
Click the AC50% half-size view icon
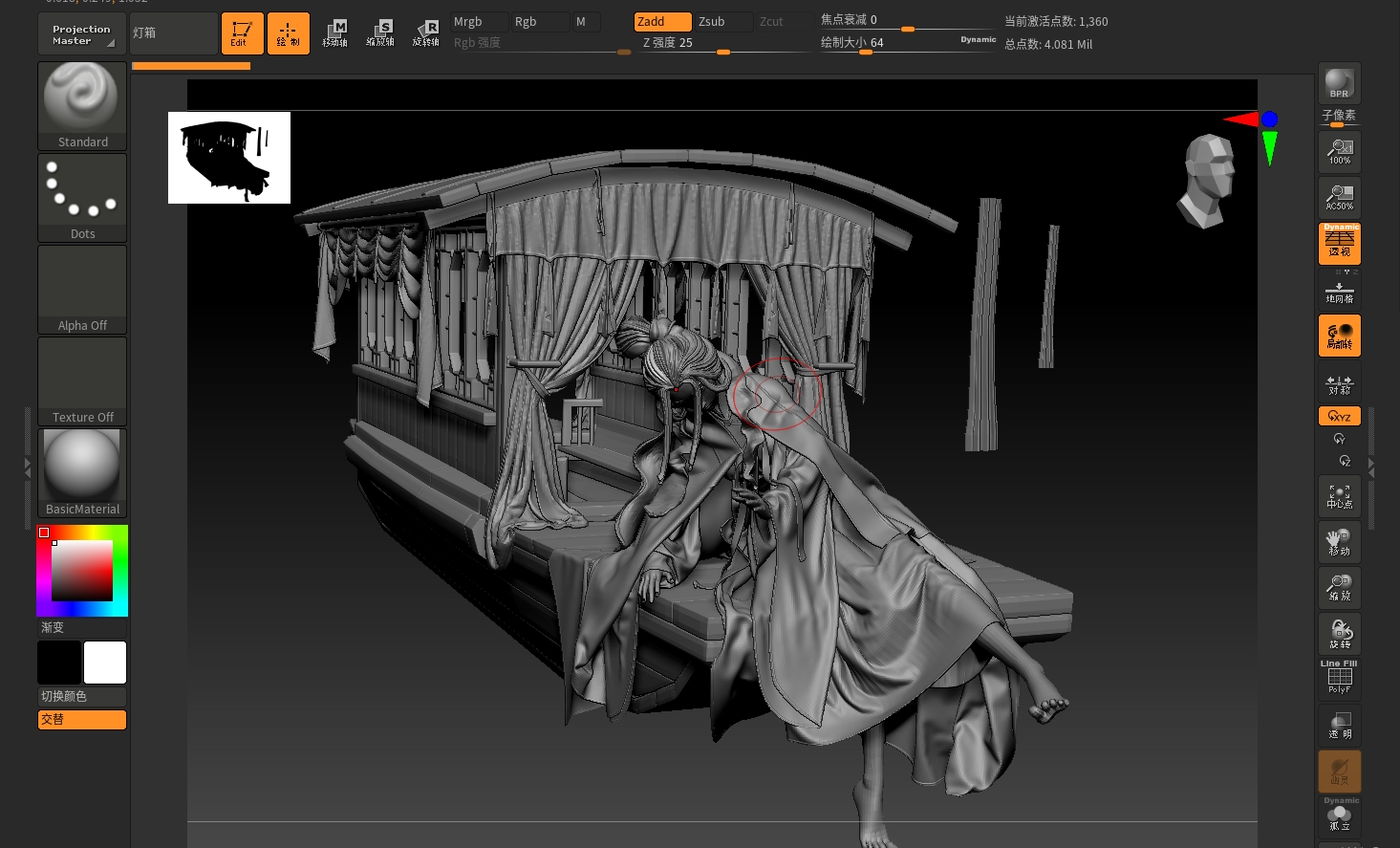tap(1340, 198)
